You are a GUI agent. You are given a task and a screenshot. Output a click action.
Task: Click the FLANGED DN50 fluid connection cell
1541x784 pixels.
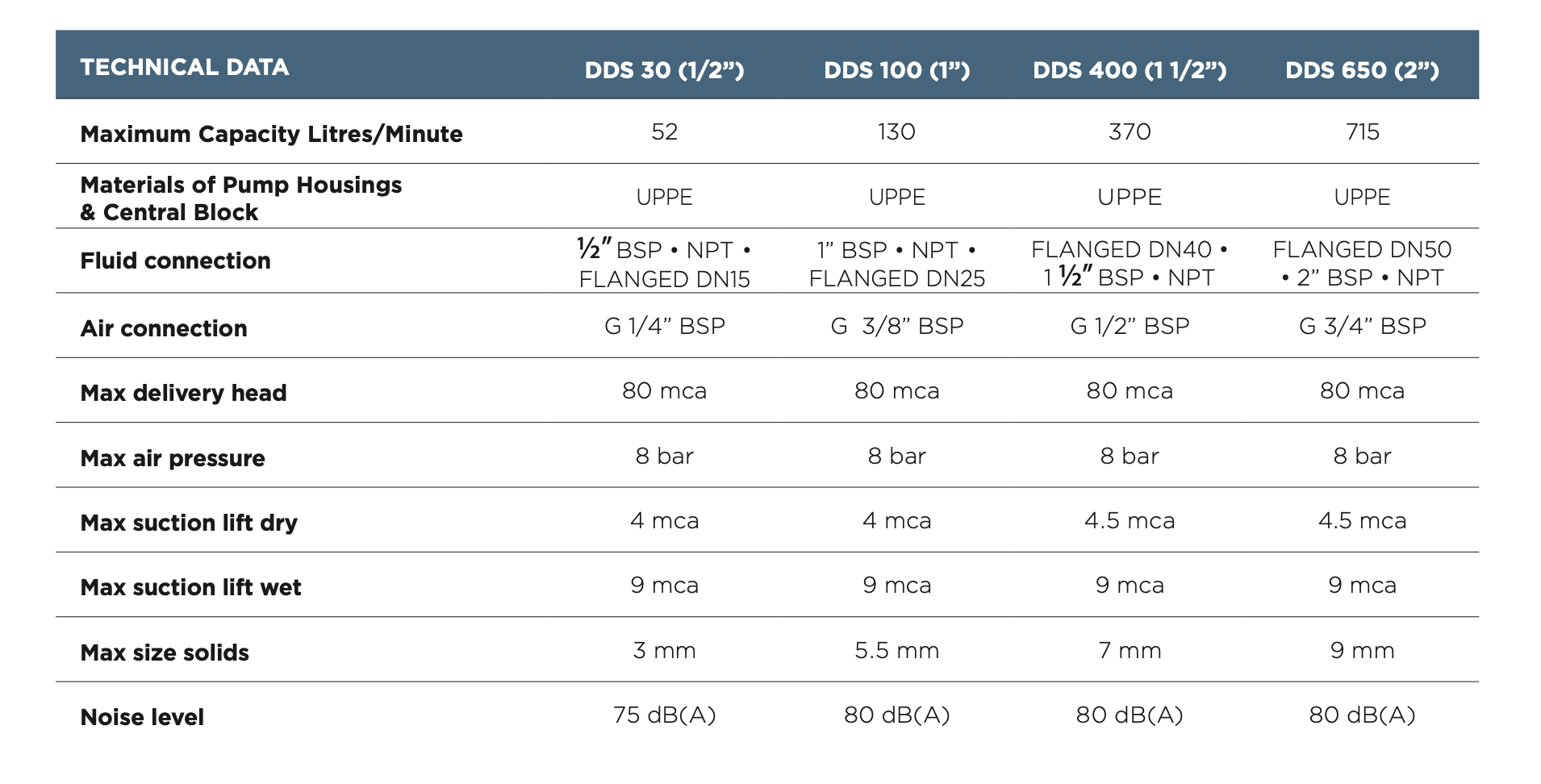(1362, 263)
